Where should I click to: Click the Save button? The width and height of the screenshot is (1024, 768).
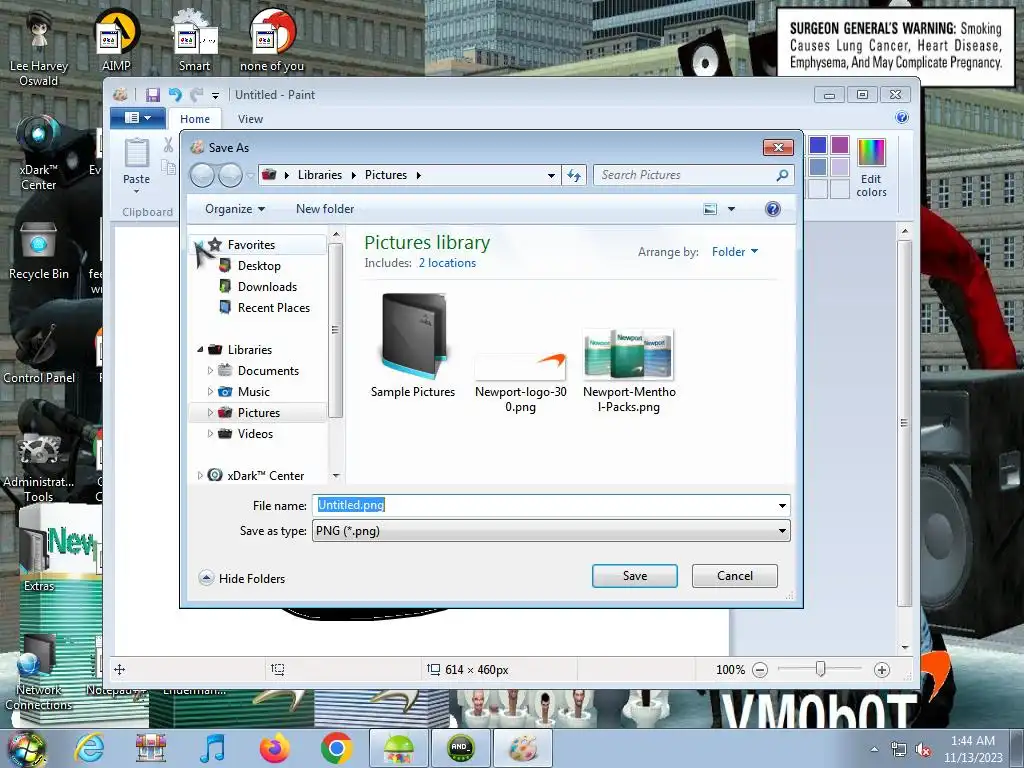coord(635,576)
